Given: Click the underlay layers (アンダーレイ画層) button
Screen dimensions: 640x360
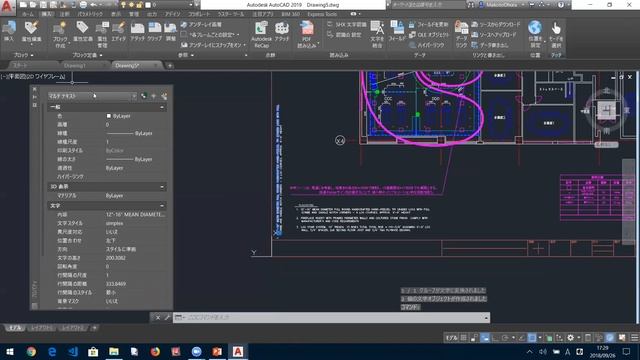Looking at the screenshot, I should (201, 24).
